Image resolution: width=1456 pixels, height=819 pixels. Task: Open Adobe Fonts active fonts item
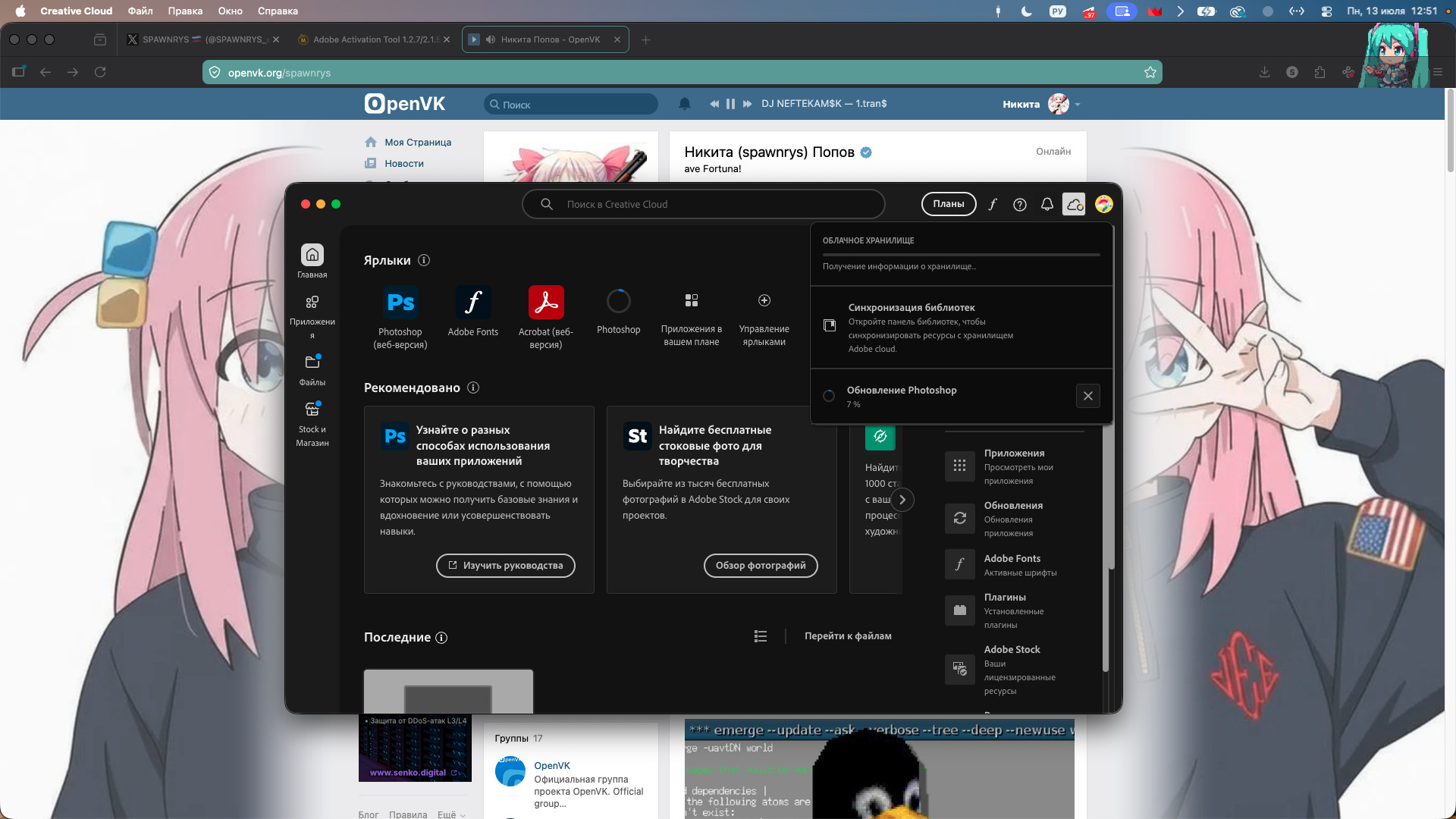[x=1013, y=565]
